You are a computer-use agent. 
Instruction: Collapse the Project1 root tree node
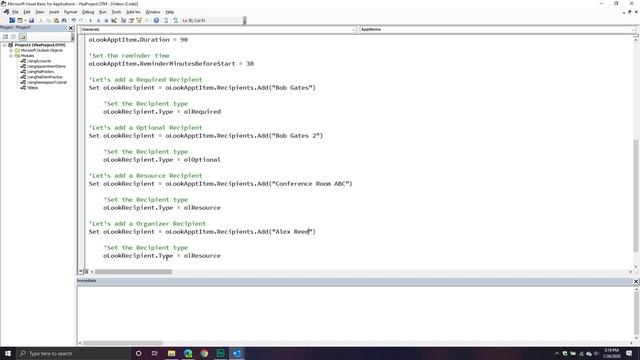(x=4, y=45)
